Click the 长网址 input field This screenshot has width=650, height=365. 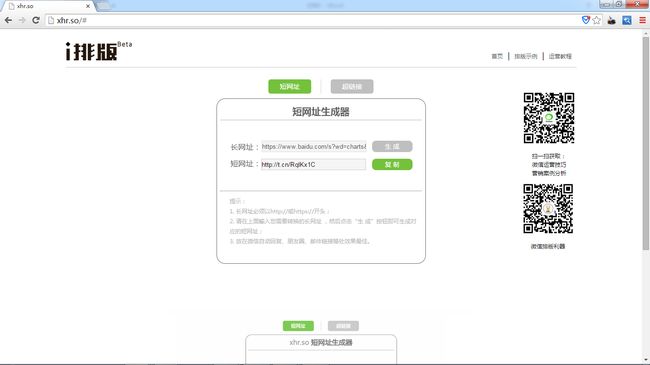coord(314,146)
